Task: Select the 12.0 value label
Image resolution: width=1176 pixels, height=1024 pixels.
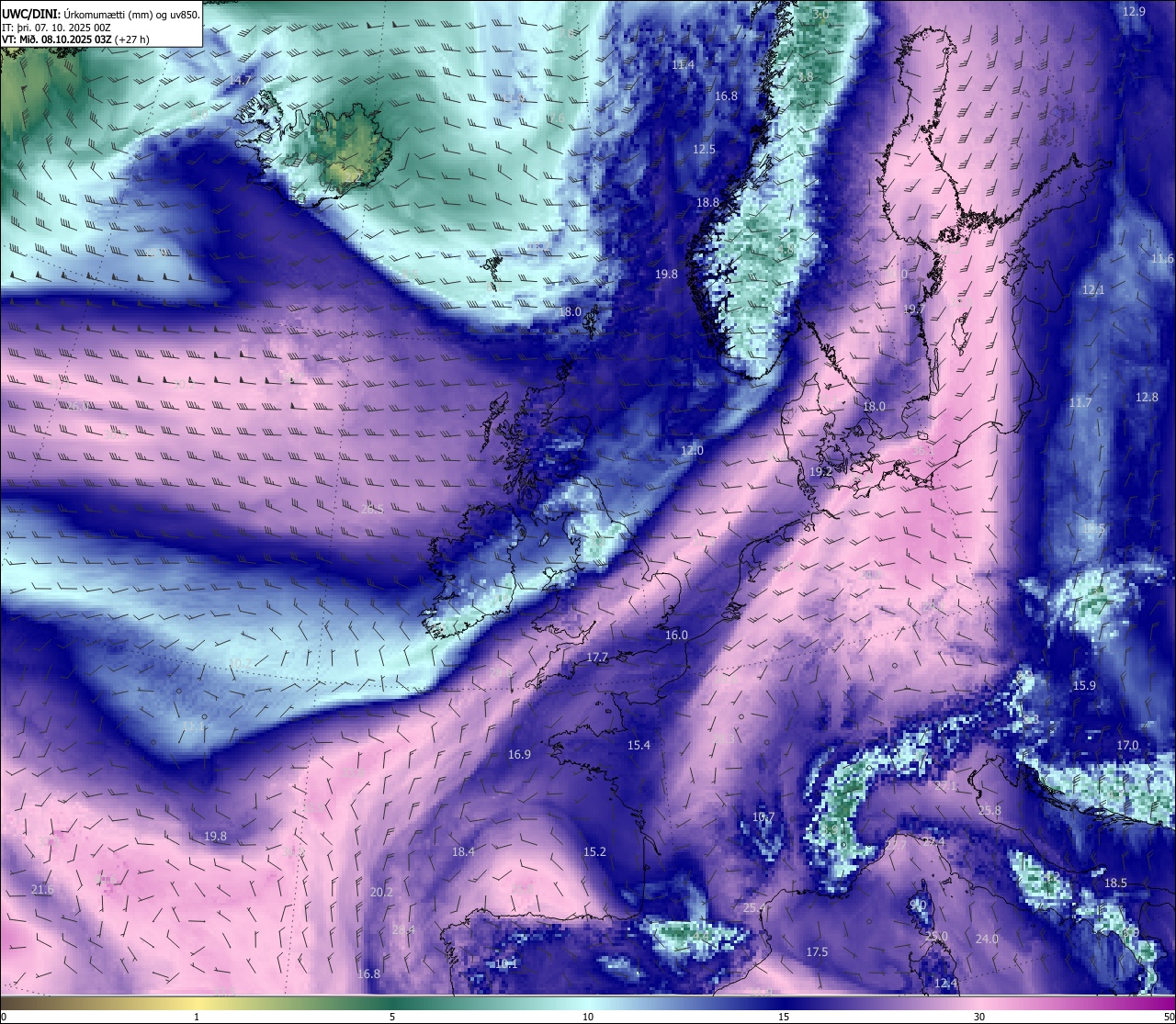Action: tap(692, 450)
